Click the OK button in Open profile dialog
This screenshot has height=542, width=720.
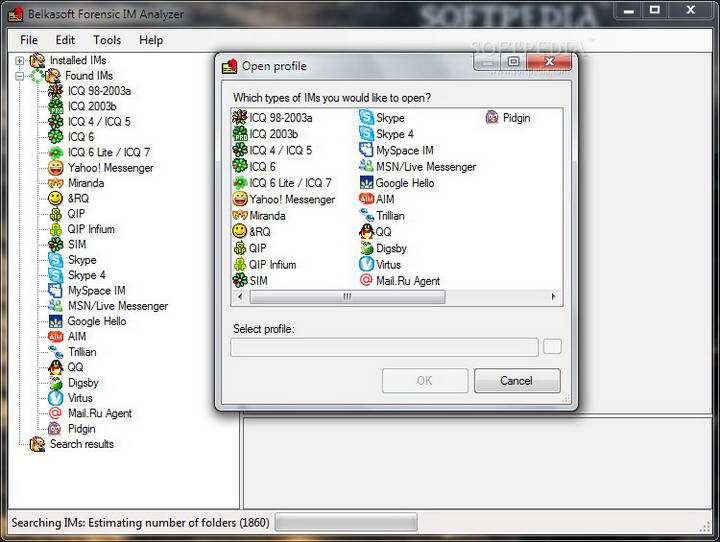coord(425,381)
